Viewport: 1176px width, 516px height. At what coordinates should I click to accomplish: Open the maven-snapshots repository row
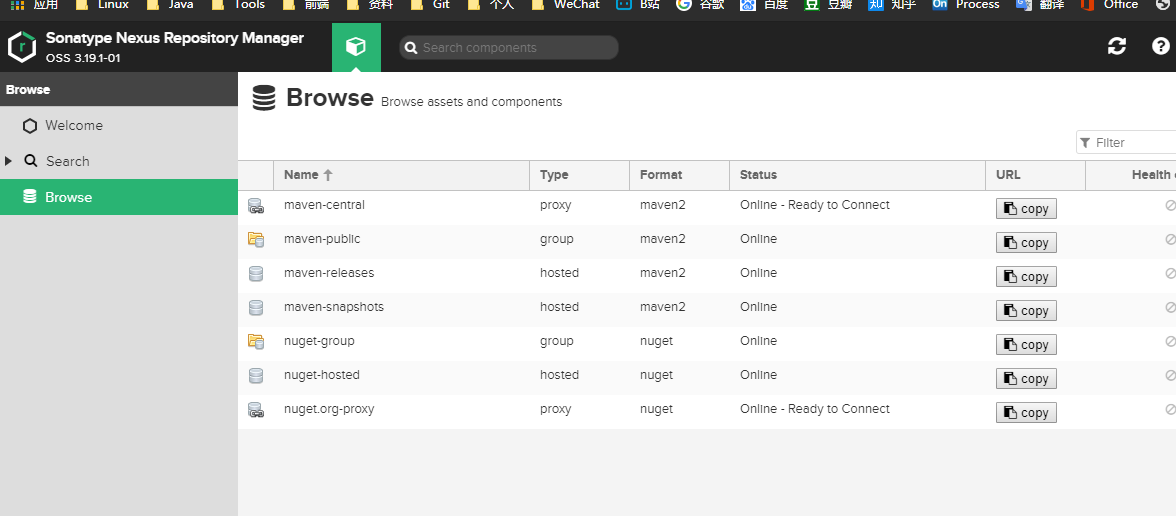coord(706,310)
